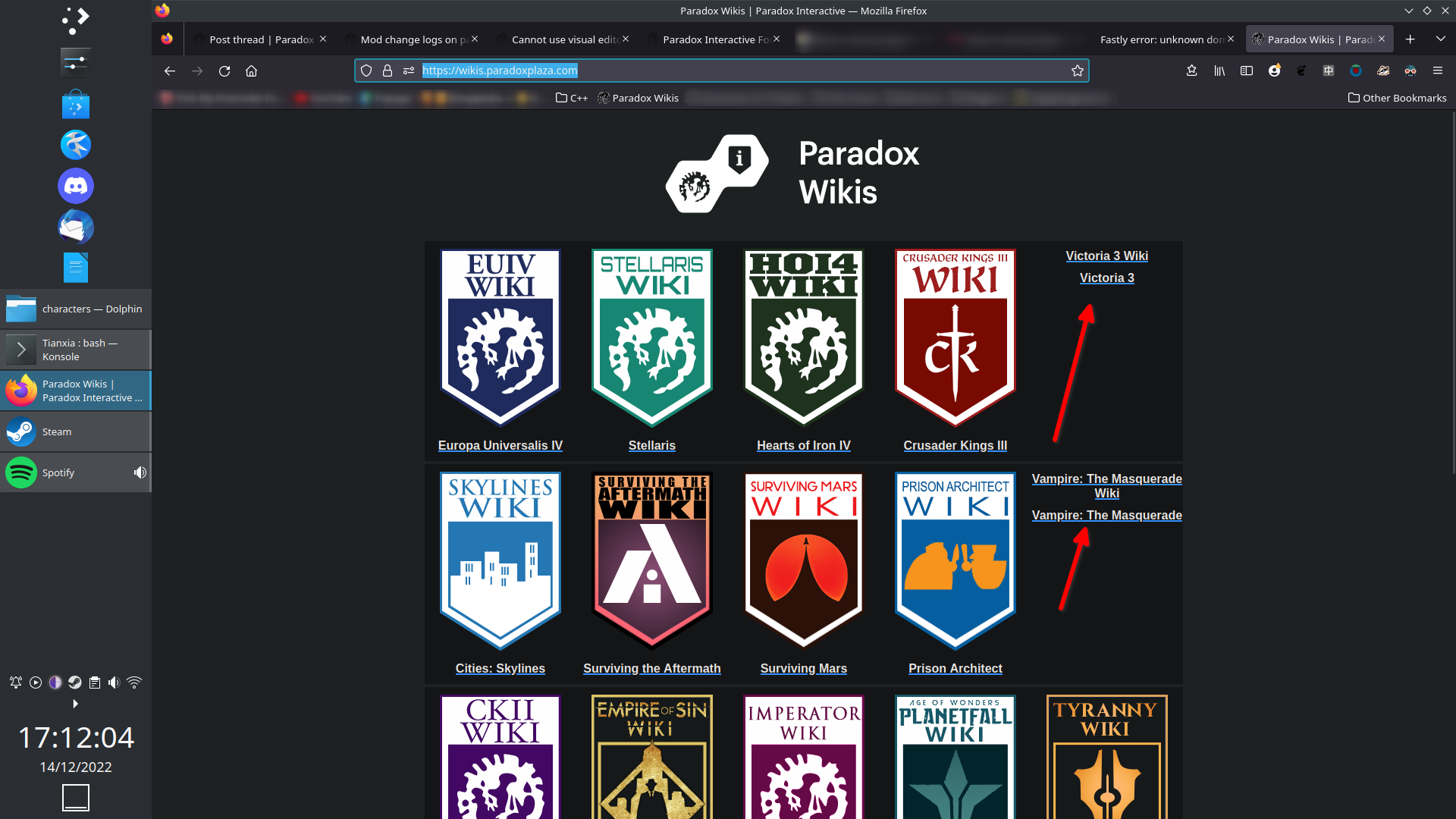Screen dimensions: 1456x819
Task: Click the Tyranny Wiki badge
Action: 1107,757
